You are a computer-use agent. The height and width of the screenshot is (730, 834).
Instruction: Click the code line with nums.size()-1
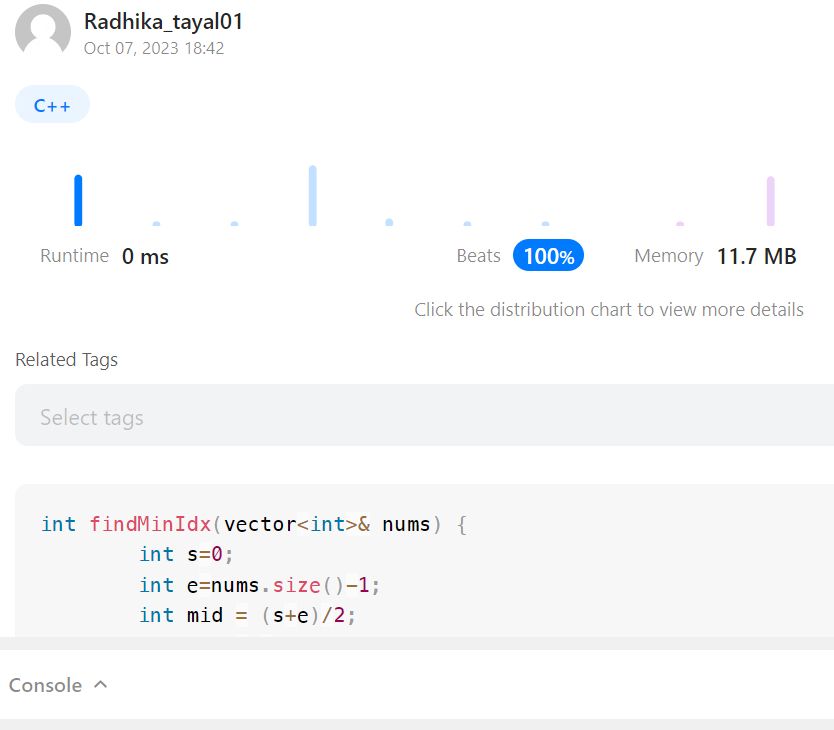click(x=260, y=585)
